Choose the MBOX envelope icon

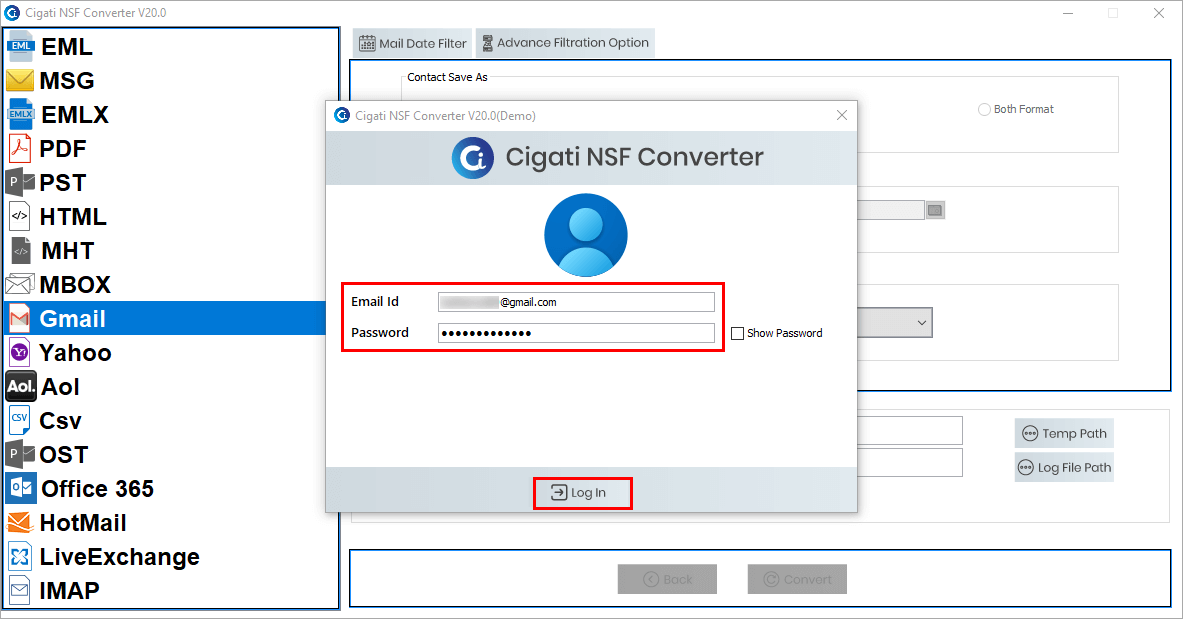click(x=20, y=284)
